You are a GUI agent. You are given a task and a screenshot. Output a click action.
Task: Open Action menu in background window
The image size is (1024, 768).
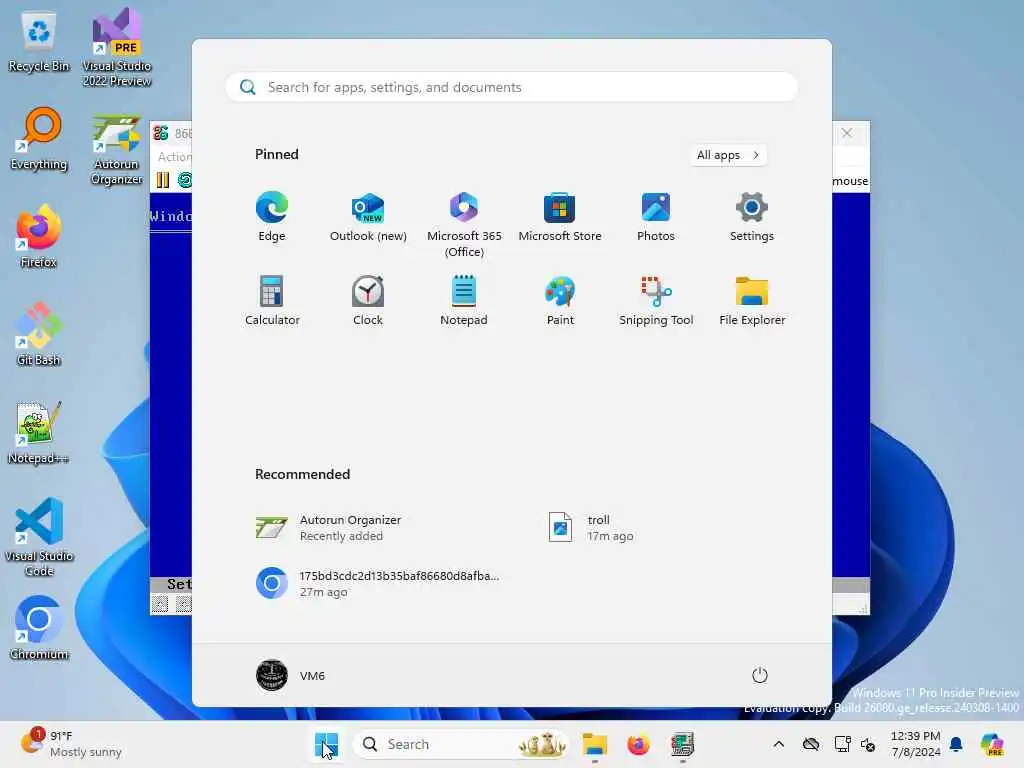[x=174, y=157]
